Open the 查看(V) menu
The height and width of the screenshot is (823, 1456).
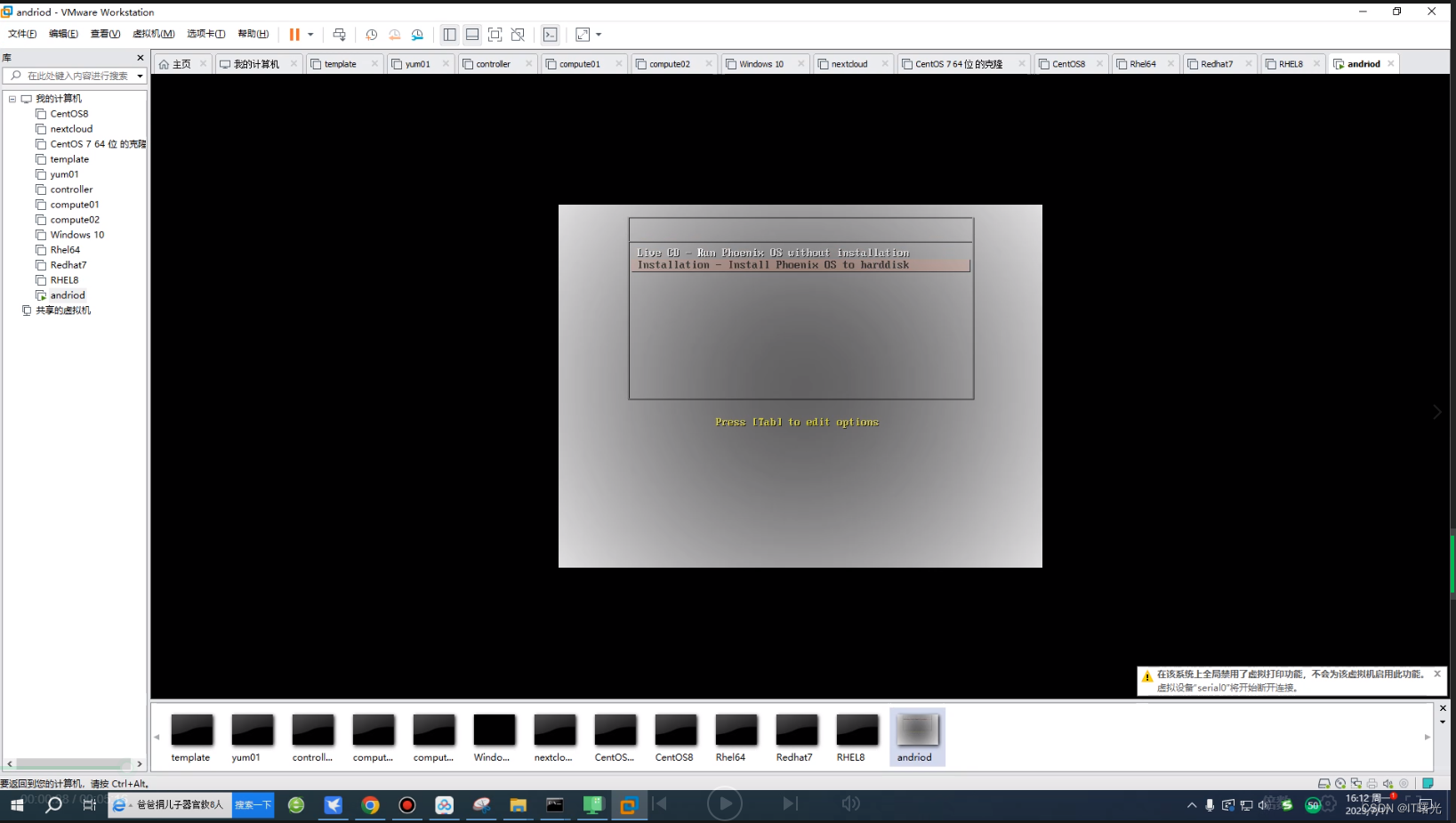click(105, 34)
